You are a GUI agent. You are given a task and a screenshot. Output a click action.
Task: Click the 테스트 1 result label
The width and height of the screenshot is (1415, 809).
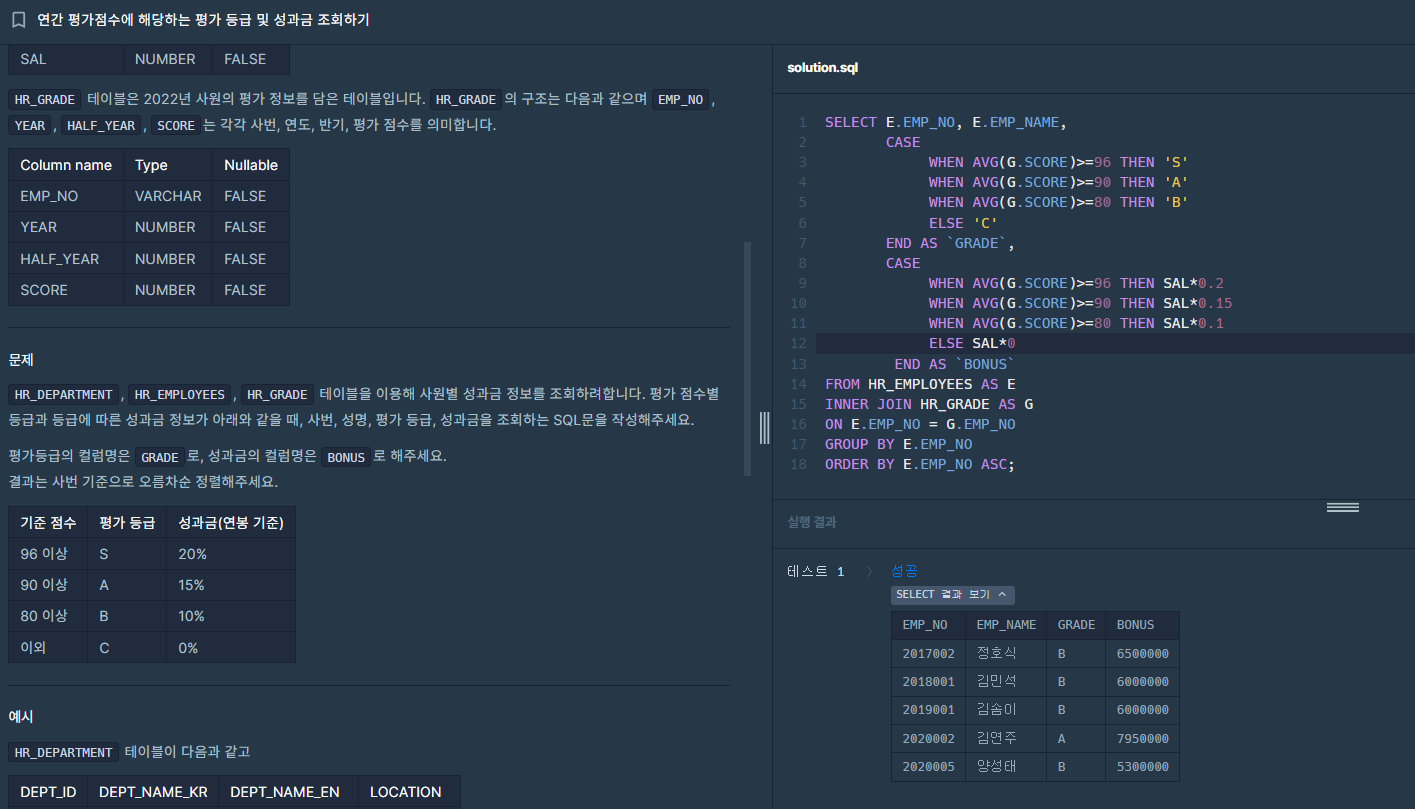(x=816, y=571)
